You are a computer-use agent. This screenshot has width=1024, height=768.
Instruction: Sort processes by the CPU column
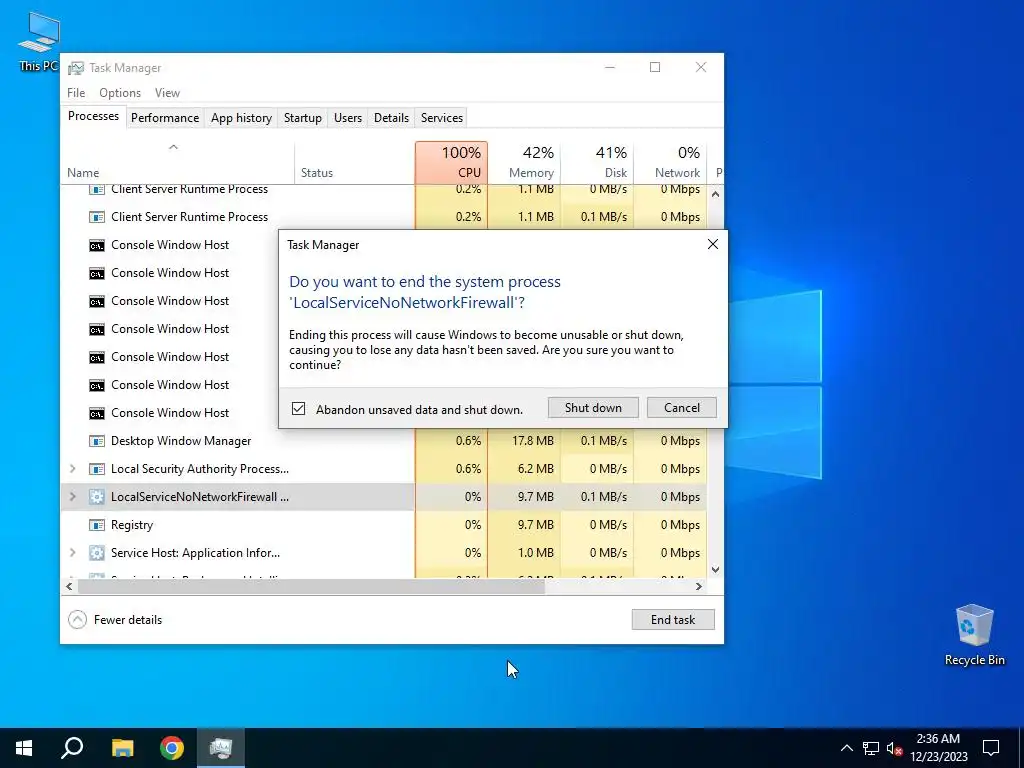[x=451, y=163]
